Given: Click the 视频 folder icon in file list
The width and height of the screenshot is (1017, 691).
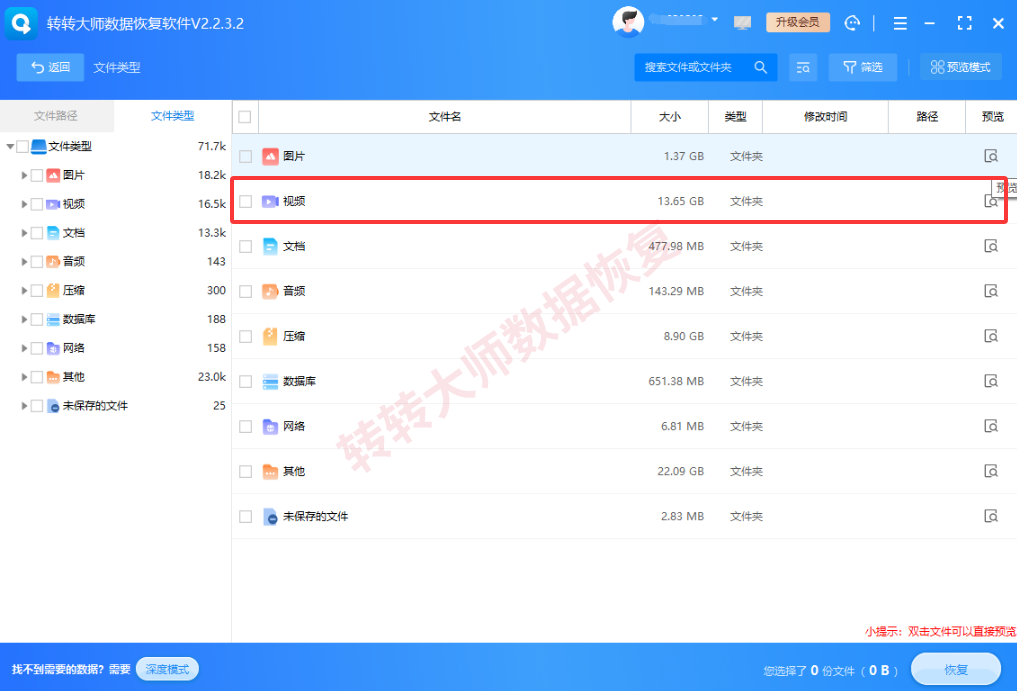Looking at the screenshot, I should click(x=270, y=202).
